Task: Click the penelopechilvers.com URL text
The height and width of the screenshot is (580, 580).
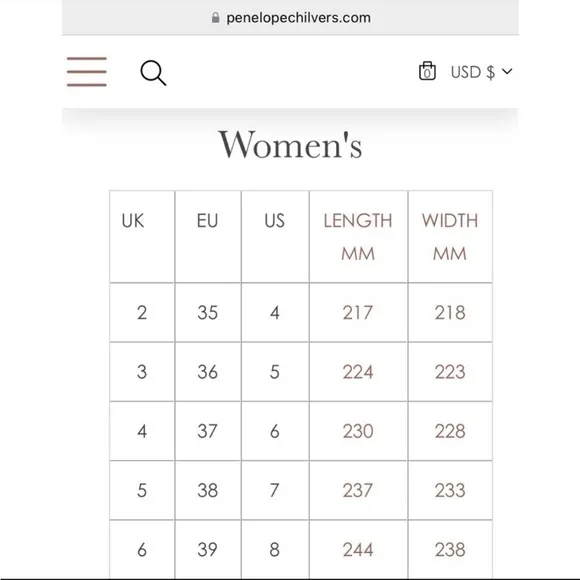Action: click(298, 17)
